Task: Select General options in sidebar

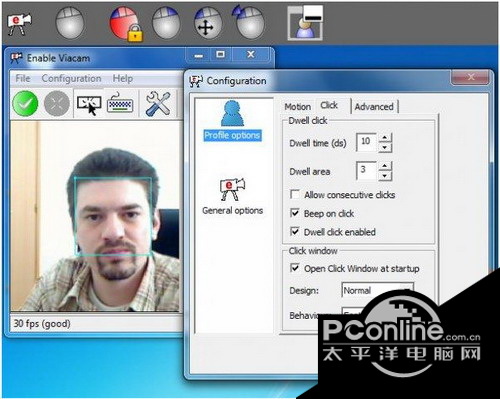Action: [x=232, y=197]
